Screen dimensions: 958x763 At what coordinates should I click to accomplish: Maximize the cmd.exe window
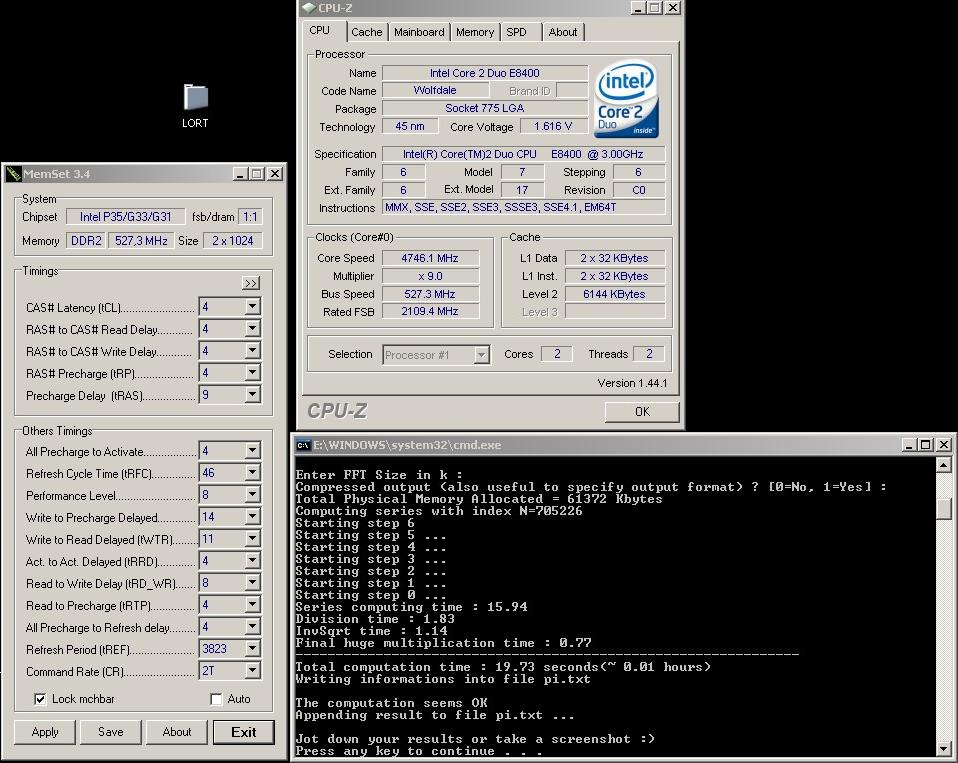click(926, 445)
